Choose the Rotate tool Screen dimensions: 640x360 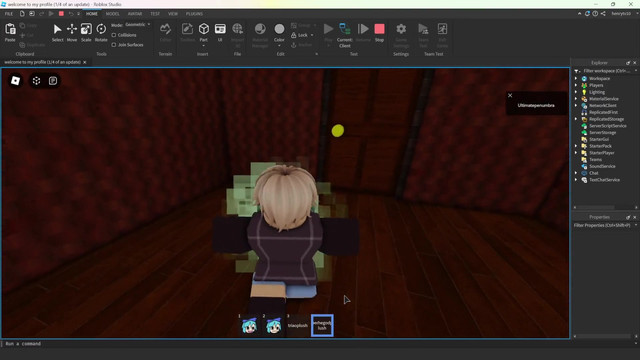click(101, 33)
